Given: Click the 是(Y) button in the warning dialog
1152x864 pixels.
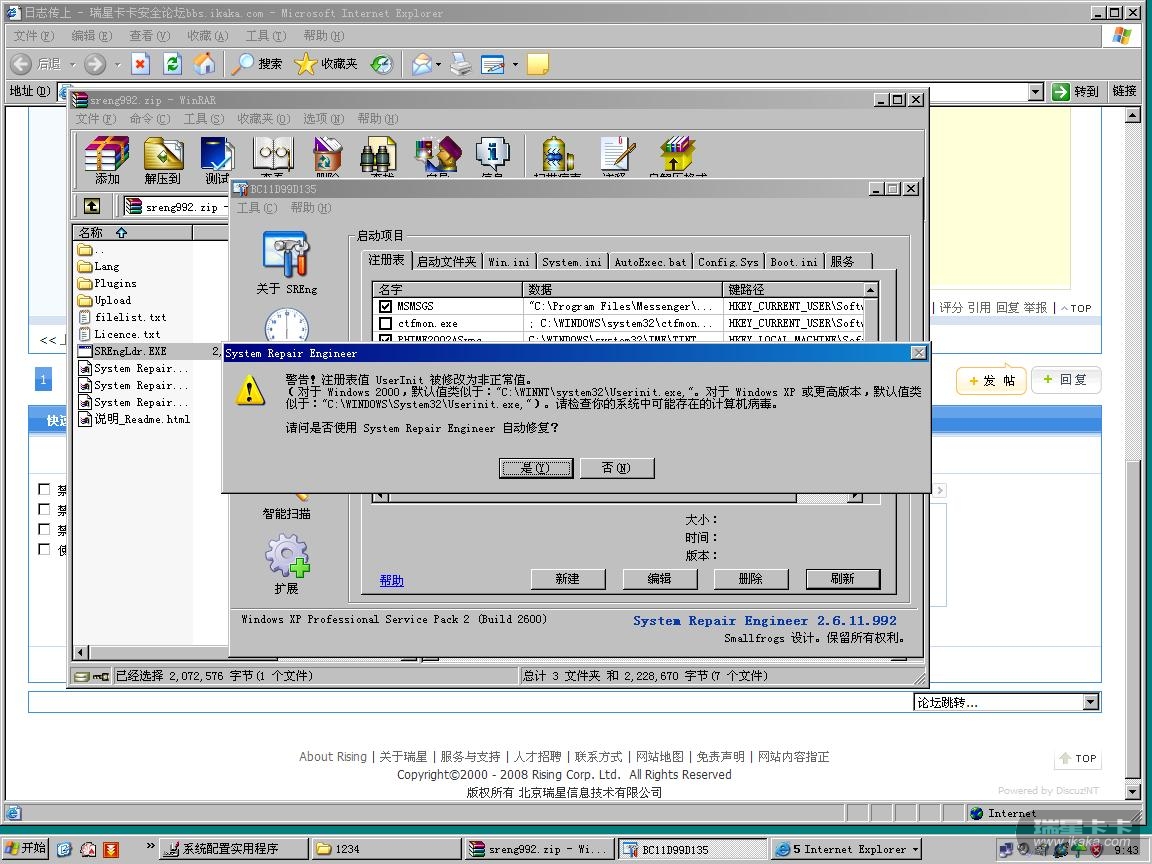Looking at the screenshot, I should (x=536, y=468).
